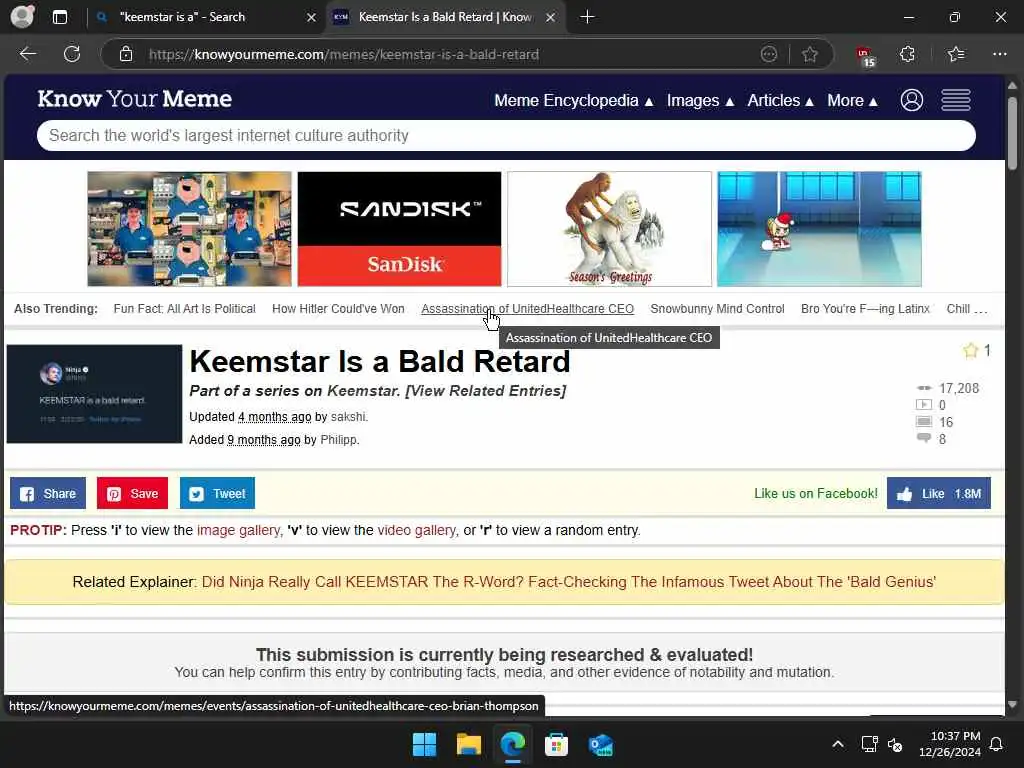The image size is (1024, 768).
Task: Close the "keemstar is a" Search tab
Action: coord(312,17)
